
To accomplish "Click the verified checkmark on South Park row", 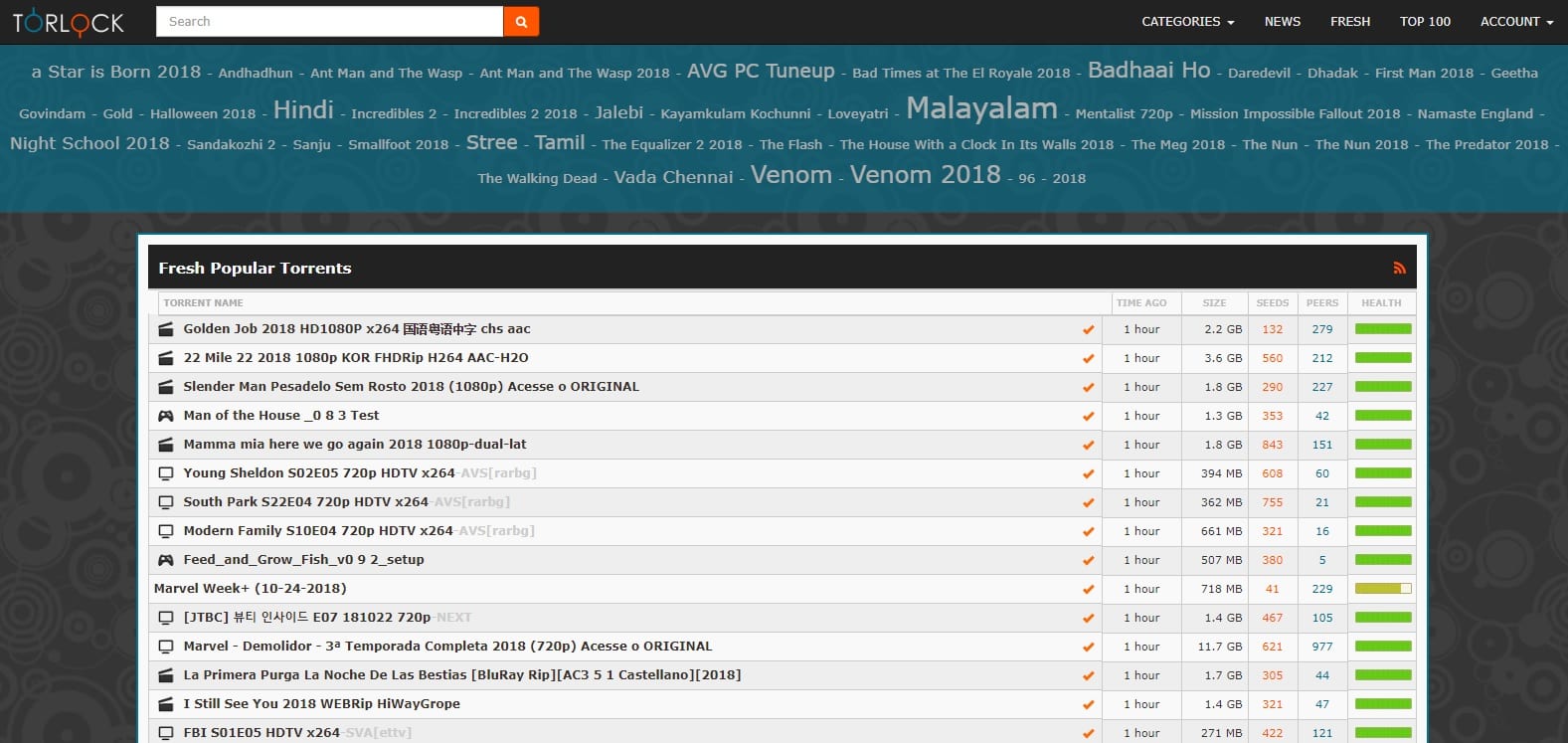I will pos(1088,502).
